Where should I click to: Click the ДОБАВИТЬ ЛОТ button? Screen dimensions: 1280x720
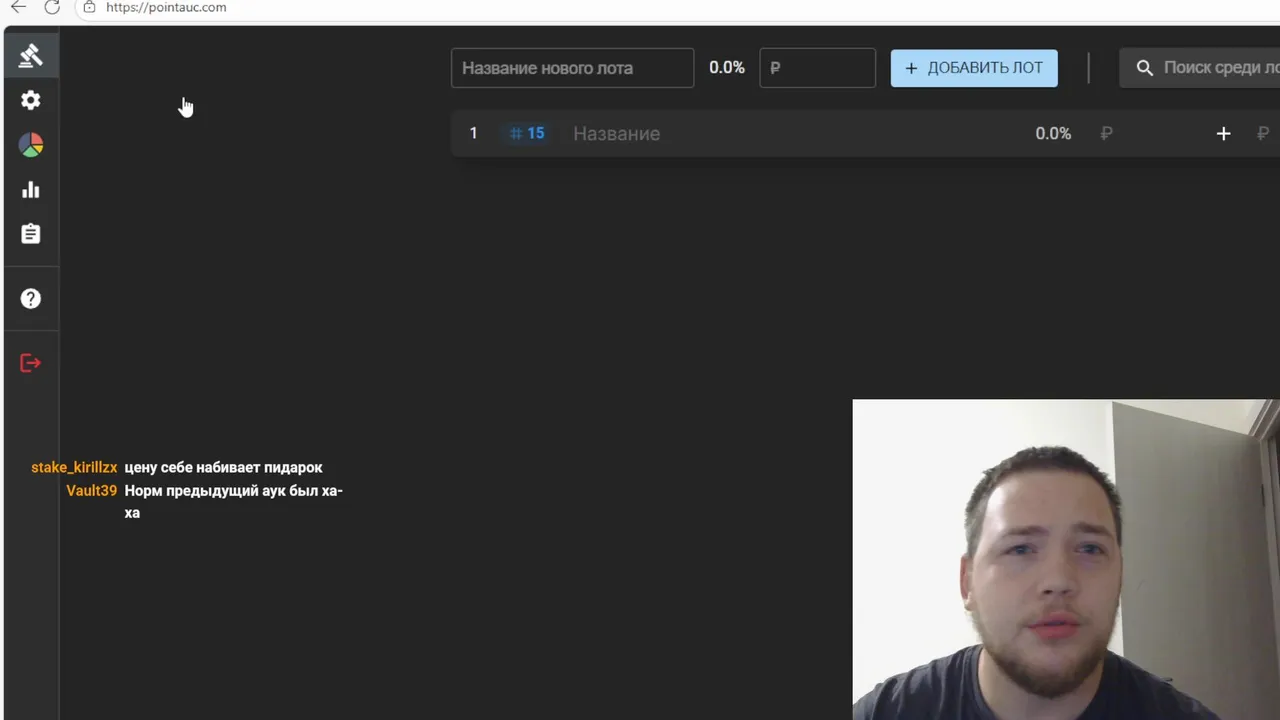point(974,68)
